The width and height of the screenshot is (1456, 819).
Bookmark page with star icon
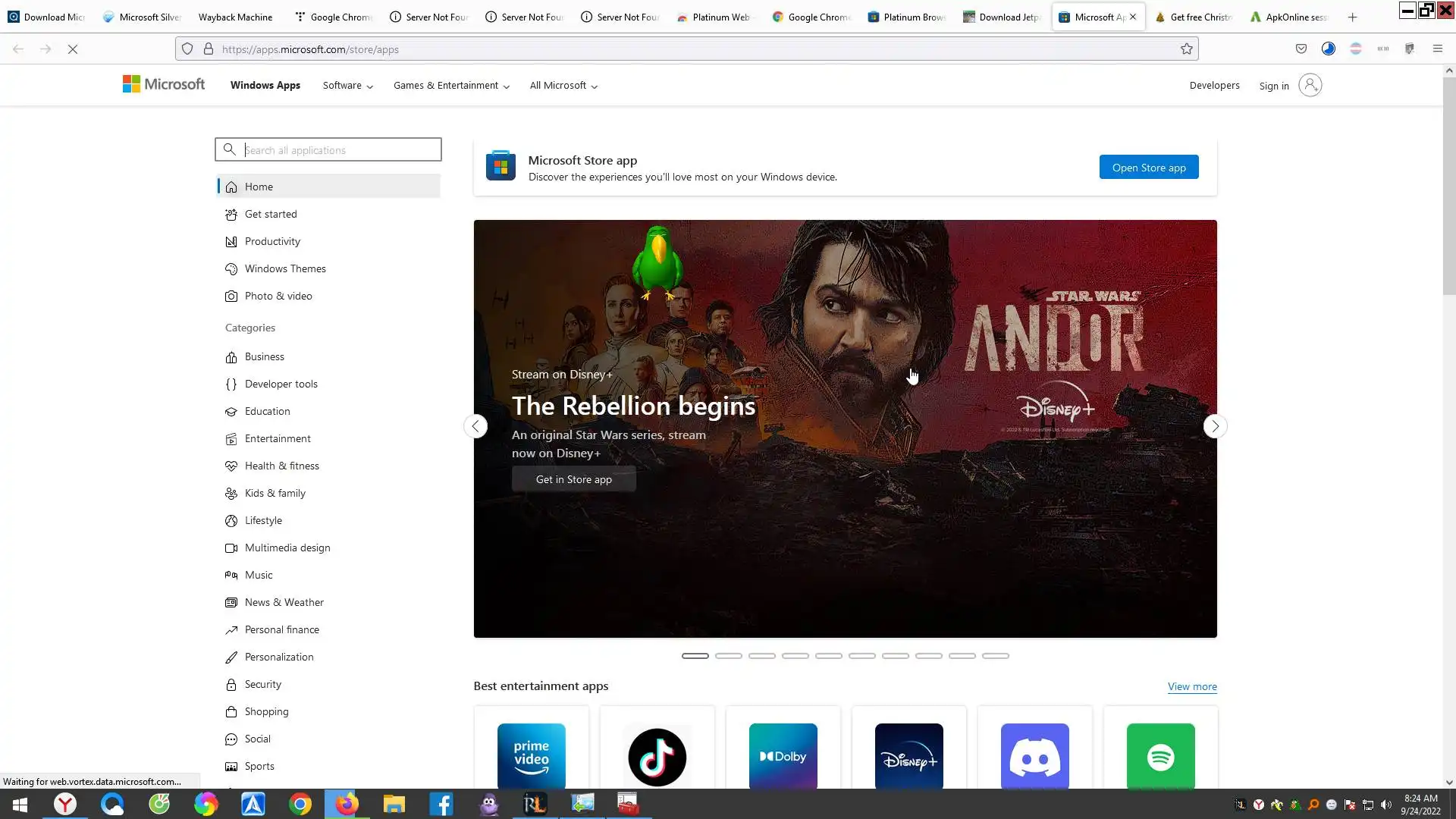[x=1186, y=49]
